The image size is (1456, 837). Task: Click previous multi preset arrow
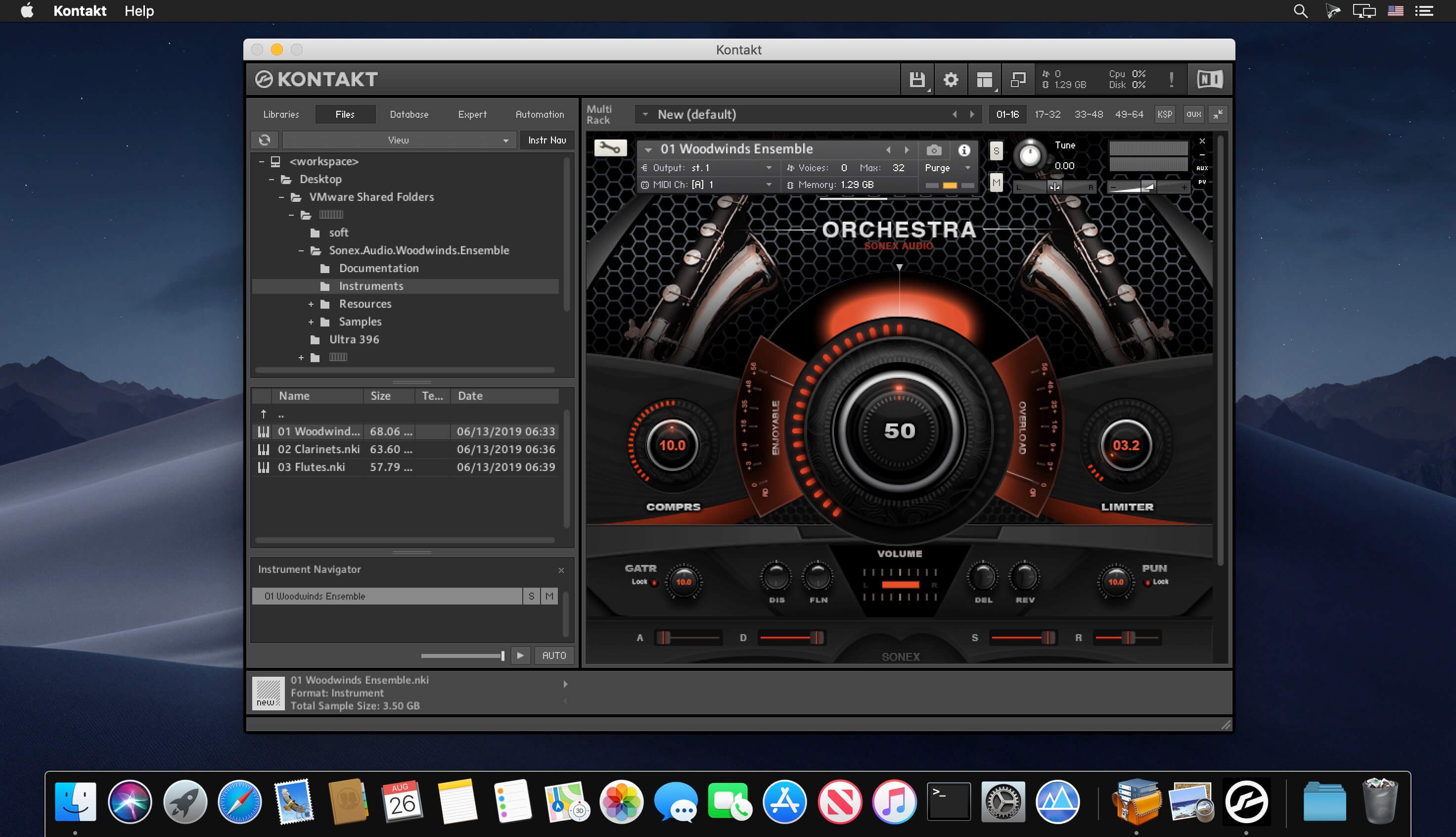[x=955, y=114]
